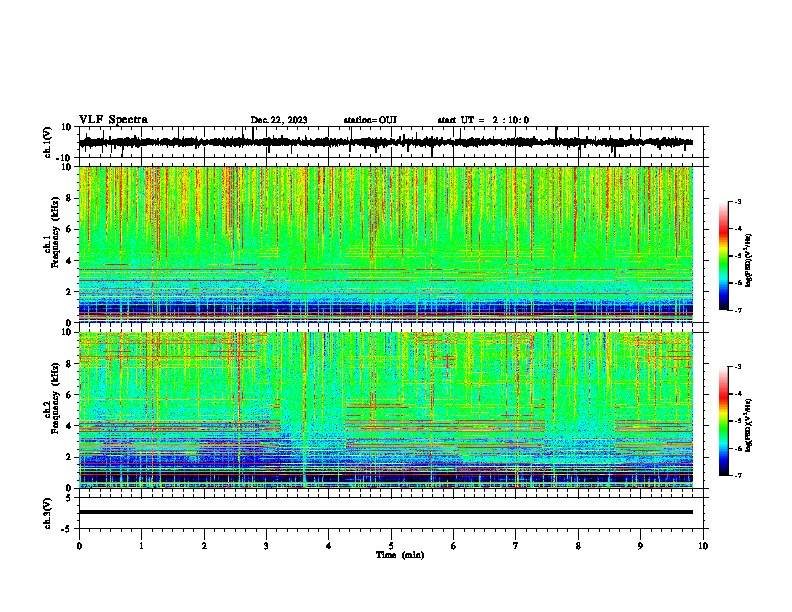Viewport: 792px width, 612px height.
Task: Click the "-3" label on ch.1 color bar
Action: pyautogui.click(x=737, y=202)
